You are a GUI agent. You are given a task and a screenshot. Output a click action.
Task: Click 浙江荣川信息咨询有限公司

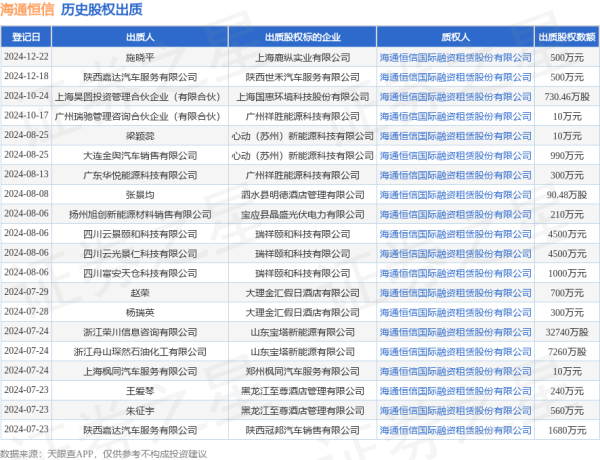tap(140, 332)
